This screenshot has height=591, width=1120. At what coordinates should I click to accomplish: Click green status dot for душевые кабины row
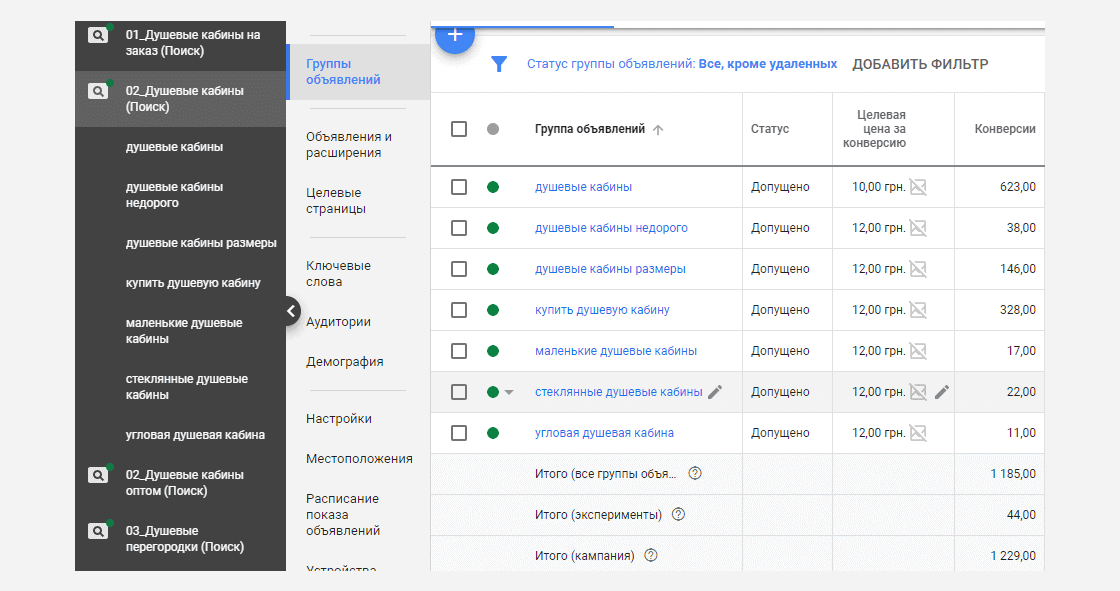point(493,187)
